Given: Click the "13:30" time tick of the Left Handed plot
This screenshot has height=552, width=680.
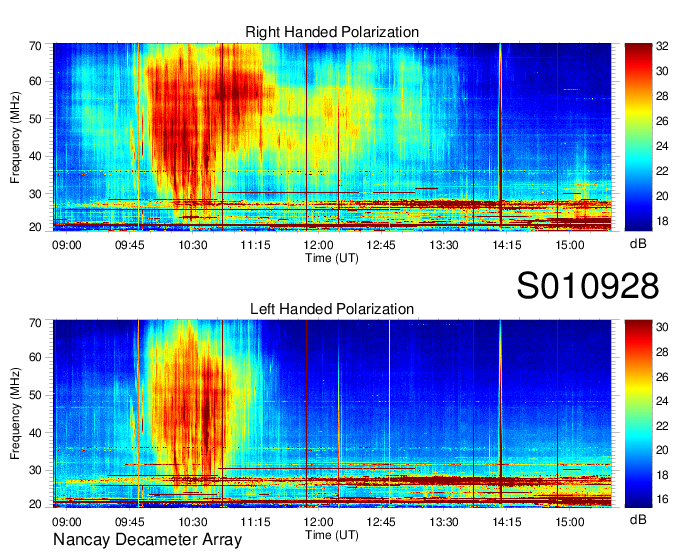Looking at the screenshot, I should (x=444, y=522).
